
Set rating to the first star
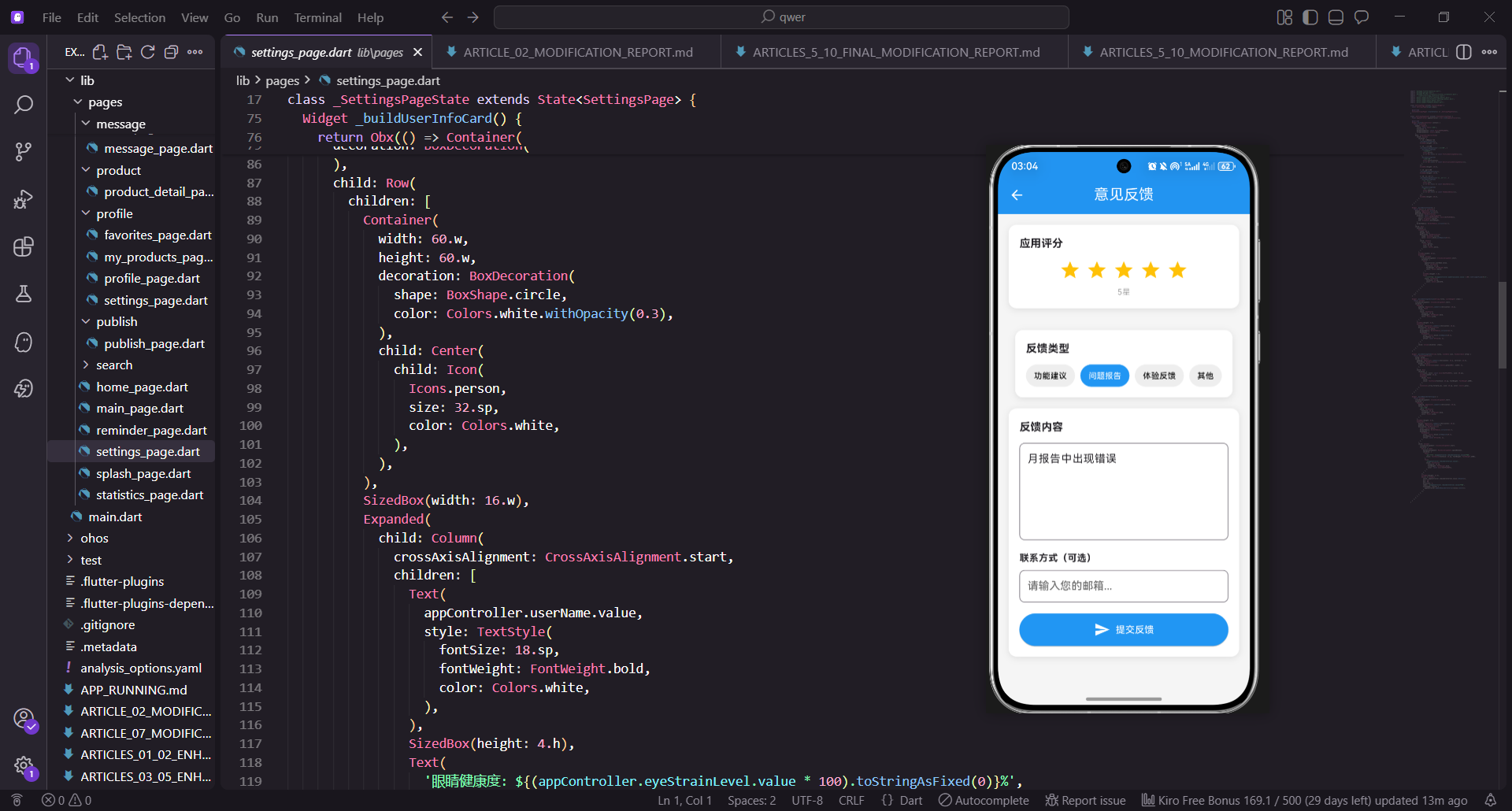pos(1069,271)
